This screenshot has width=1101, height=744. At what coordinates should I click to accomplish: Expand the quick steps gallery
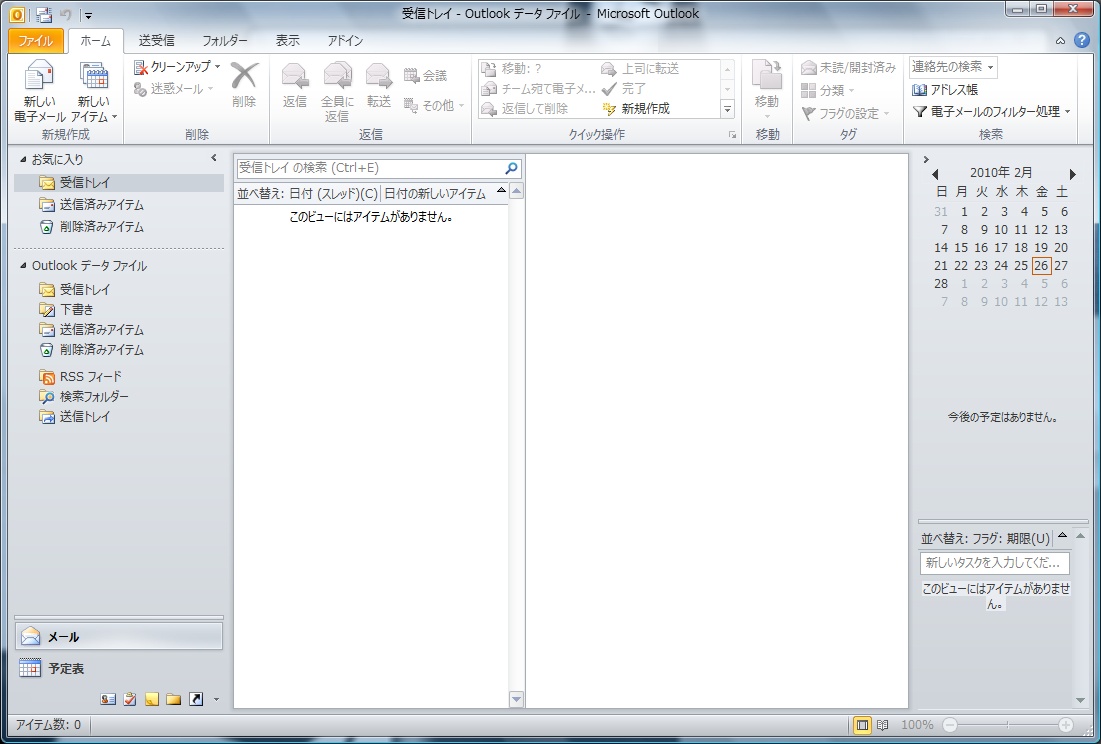[727, 109]
